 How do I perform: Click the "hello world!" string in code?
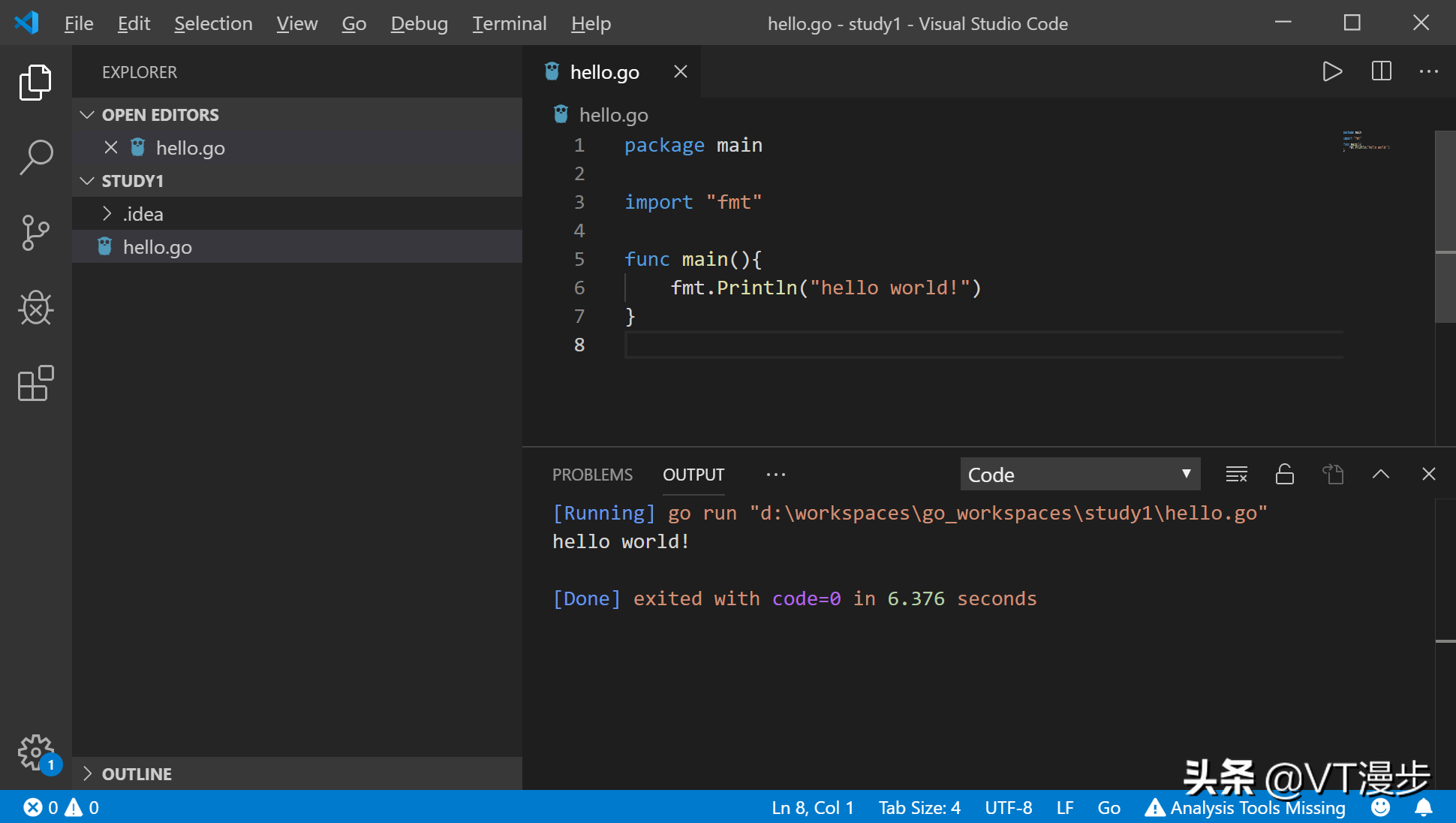tap(889, 288)
